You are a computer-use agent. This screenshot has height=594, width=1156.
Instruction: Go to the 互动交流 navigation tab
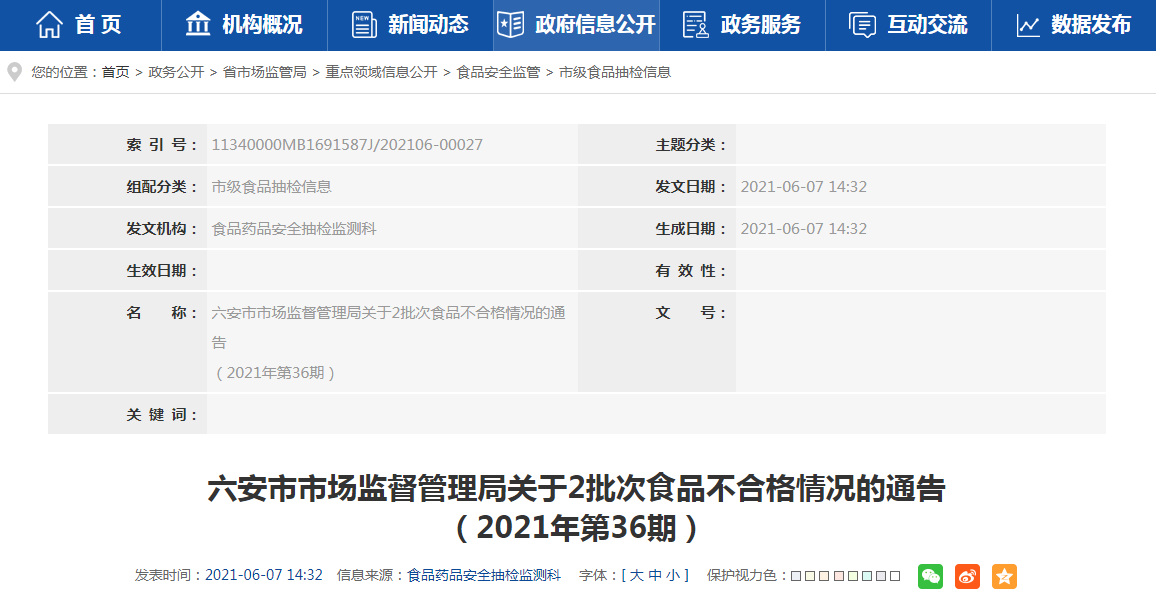click(908, 24)
